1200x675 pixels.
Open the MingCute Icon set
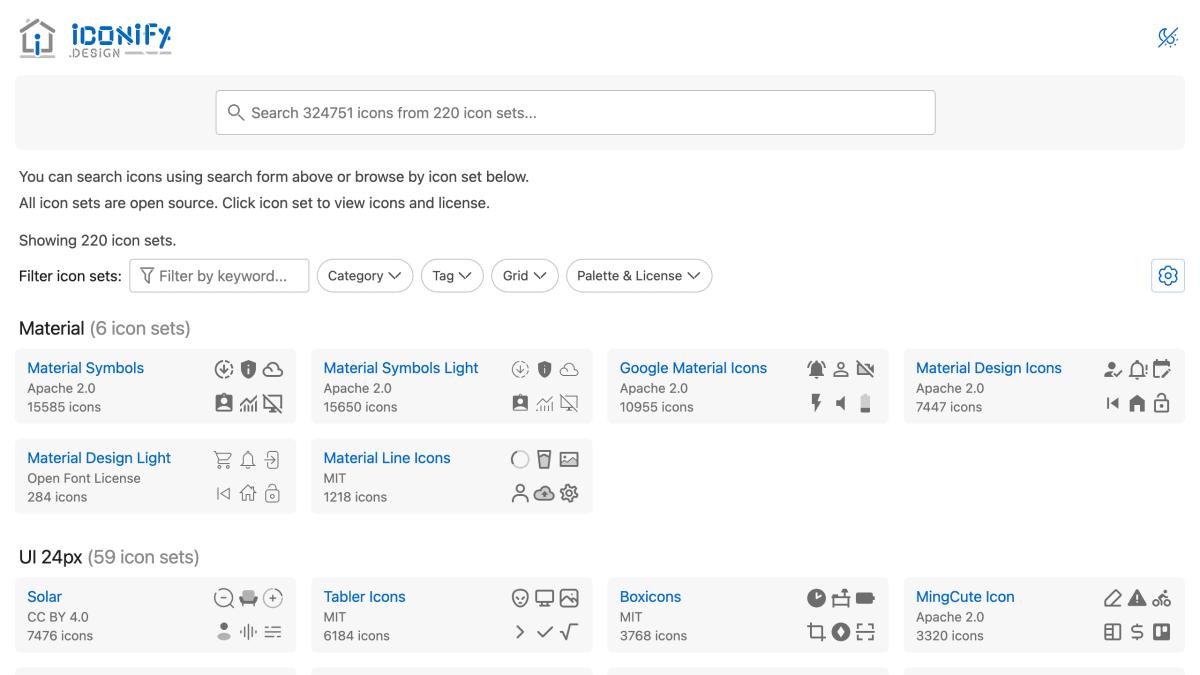click(965, 597)
